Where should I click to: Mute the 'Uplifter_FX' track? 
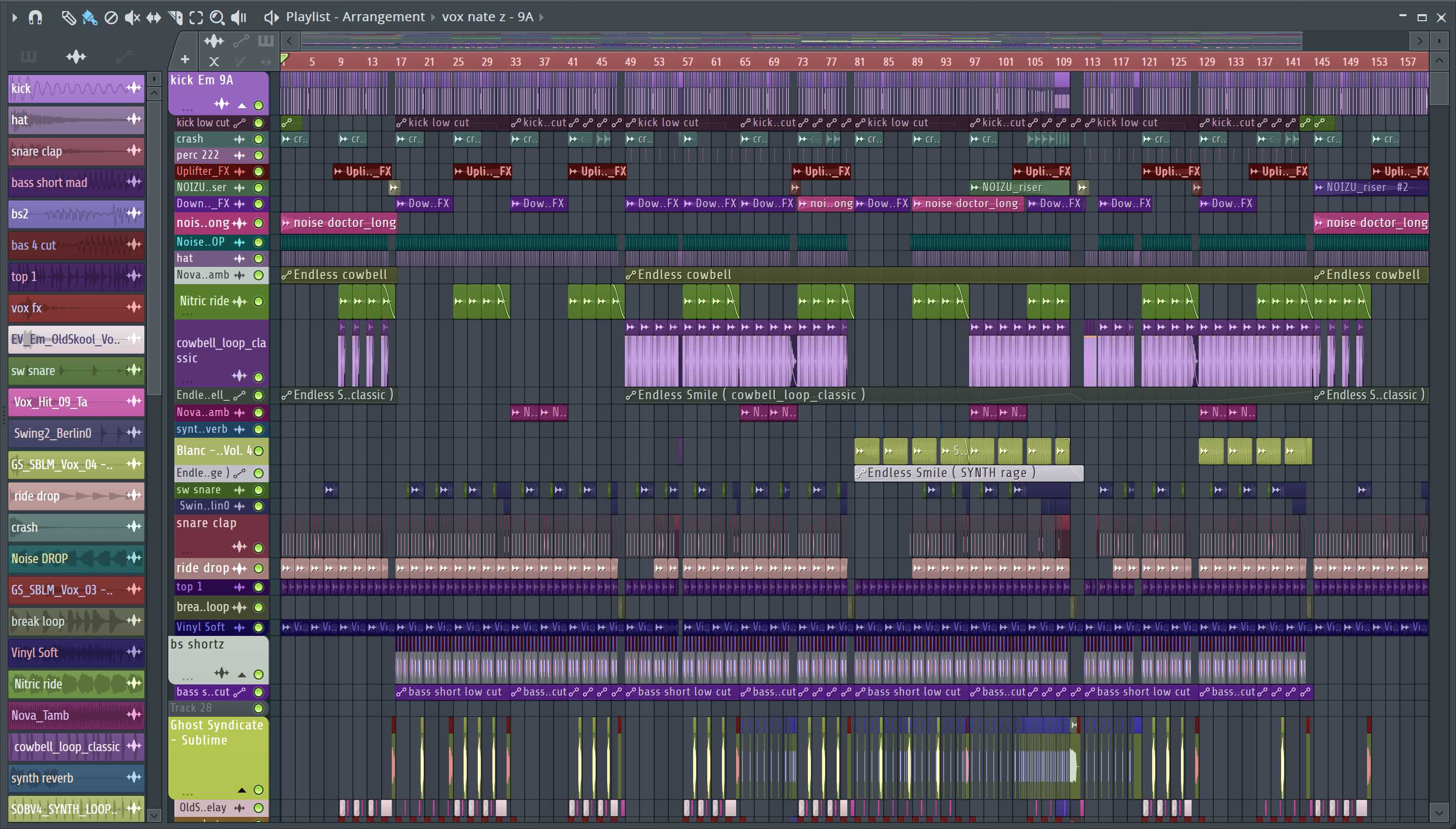click(258, 171)
